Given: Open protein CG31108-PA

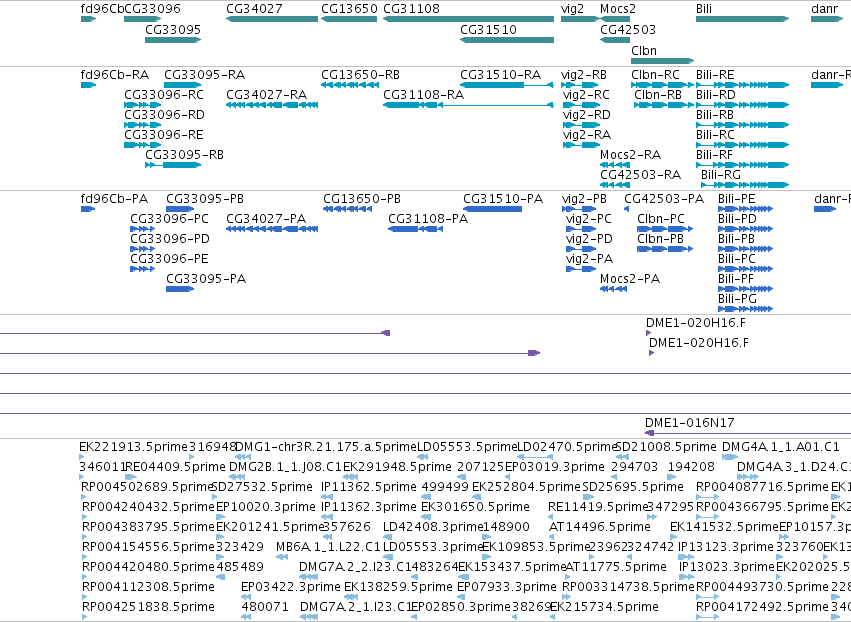Looking at the screenshot, I should coord(428,219).
